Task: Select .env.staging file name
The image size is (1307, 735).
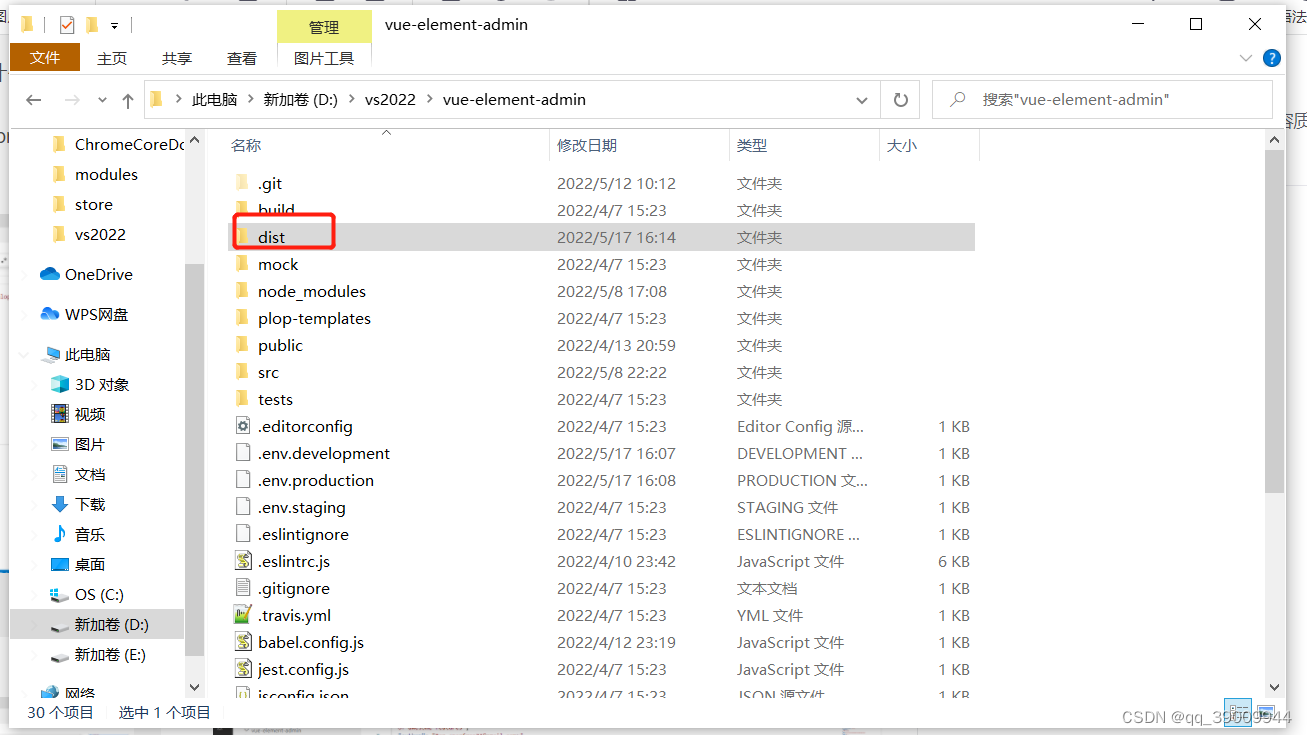Action: [x=302, y=507]
